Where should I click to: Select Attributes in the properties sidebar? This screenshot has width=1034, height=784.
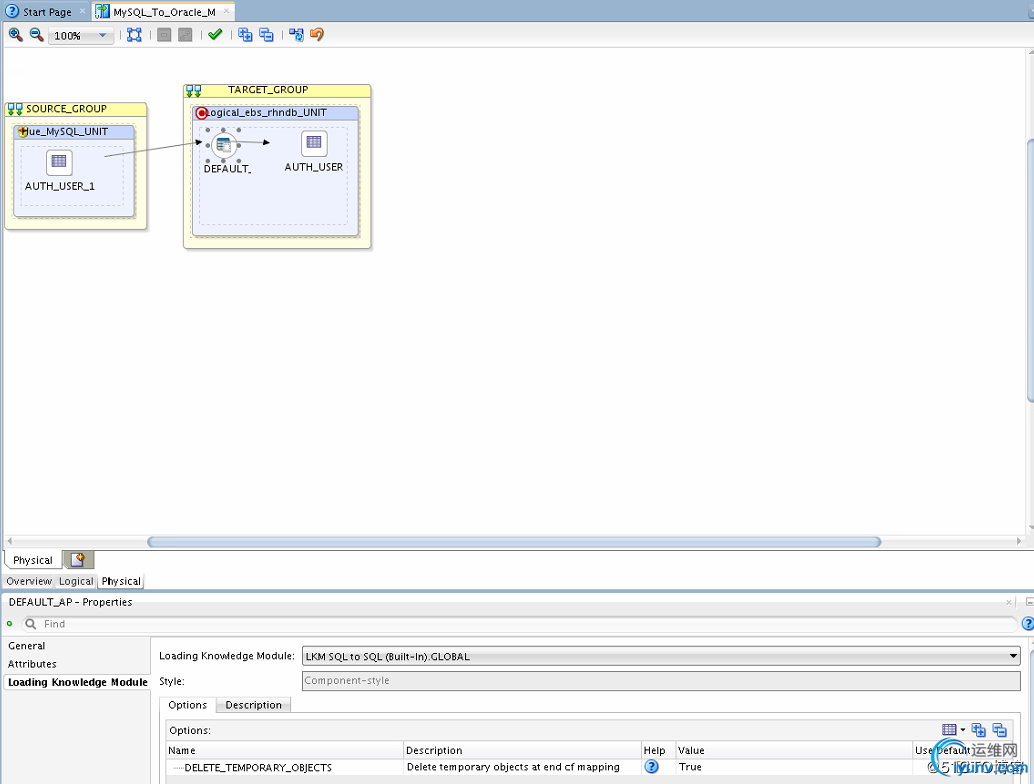pyautogui.click(x=32, y=664)
